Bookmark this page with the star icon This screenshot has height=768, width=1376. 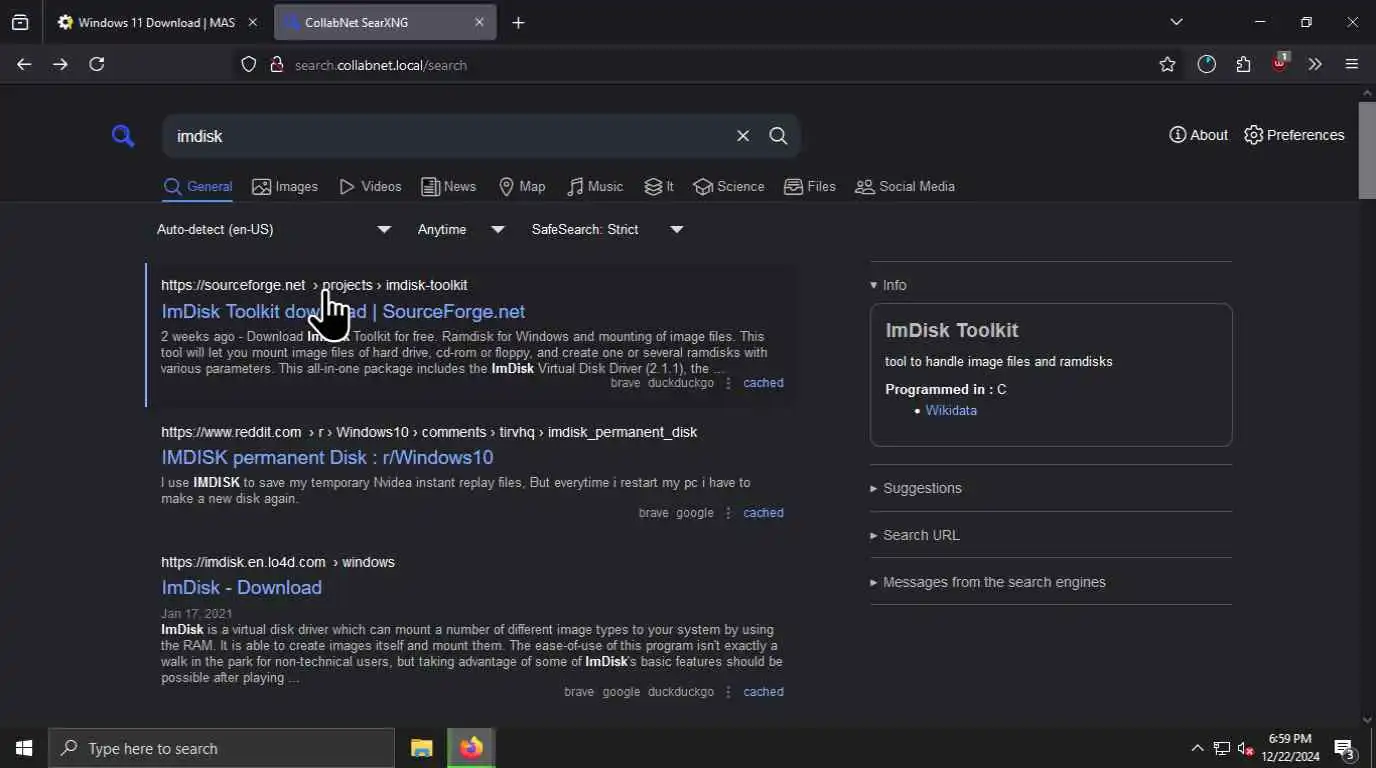1167,64
